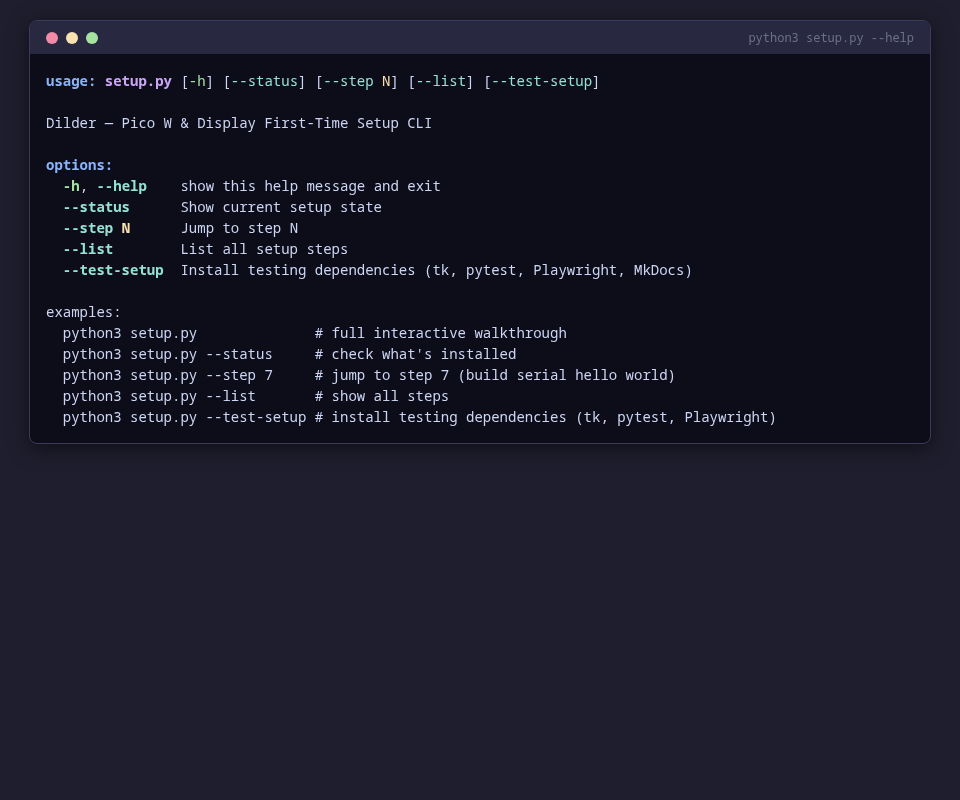
Task: Click the Dilder setup CLI description line
Action: coord(238,123)
